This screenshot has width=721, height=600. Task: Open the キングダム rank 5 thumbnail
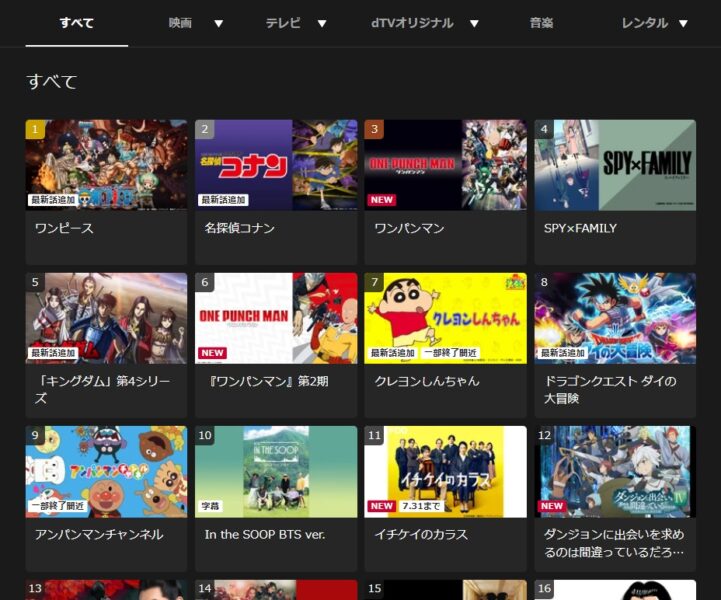click(106, 318)
